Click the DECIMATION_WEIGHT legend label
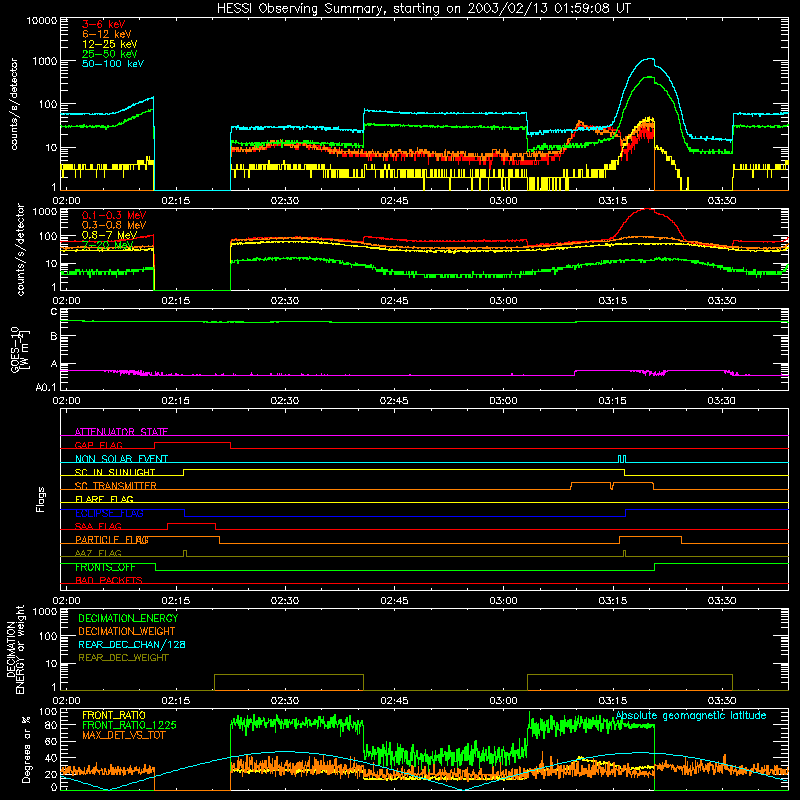 127,632
